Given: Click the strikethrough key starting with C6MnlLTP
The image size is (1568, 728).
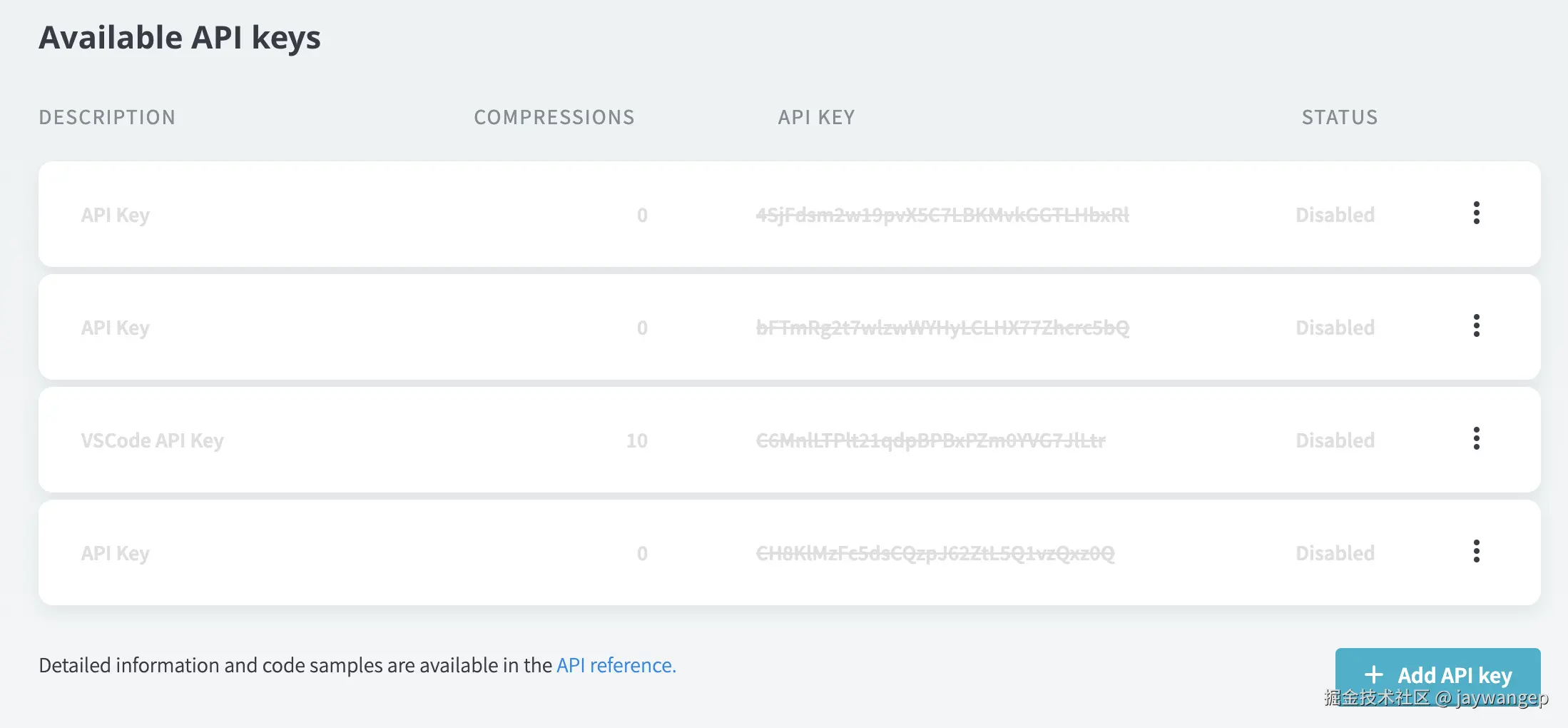Looking at the screenshot, I should pos(930,440).
